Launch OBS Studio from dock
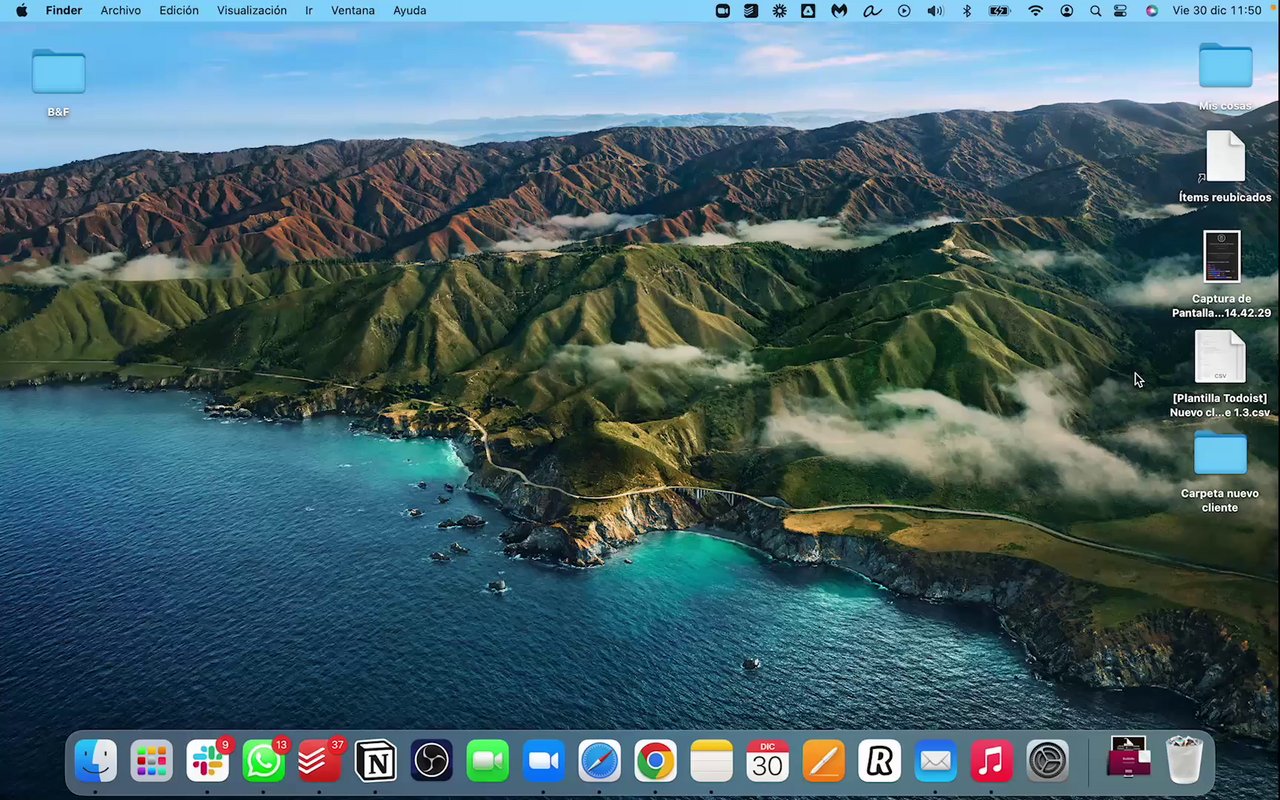1280x800 pixels. point(432,762)
